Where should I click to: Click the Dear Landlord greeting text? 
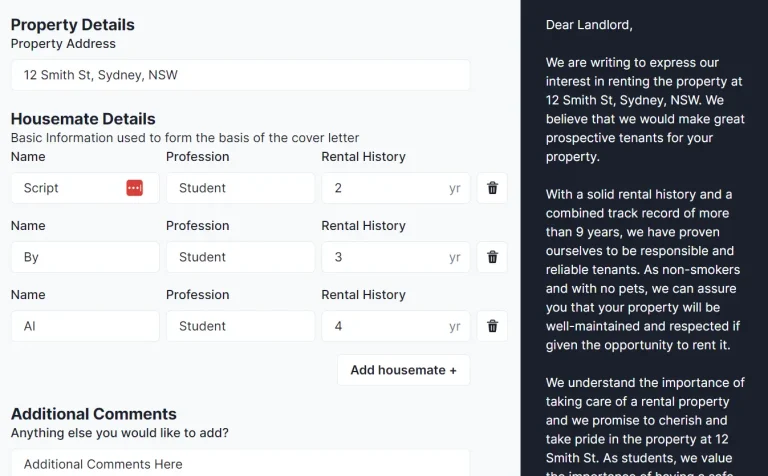tap(589, 25)
